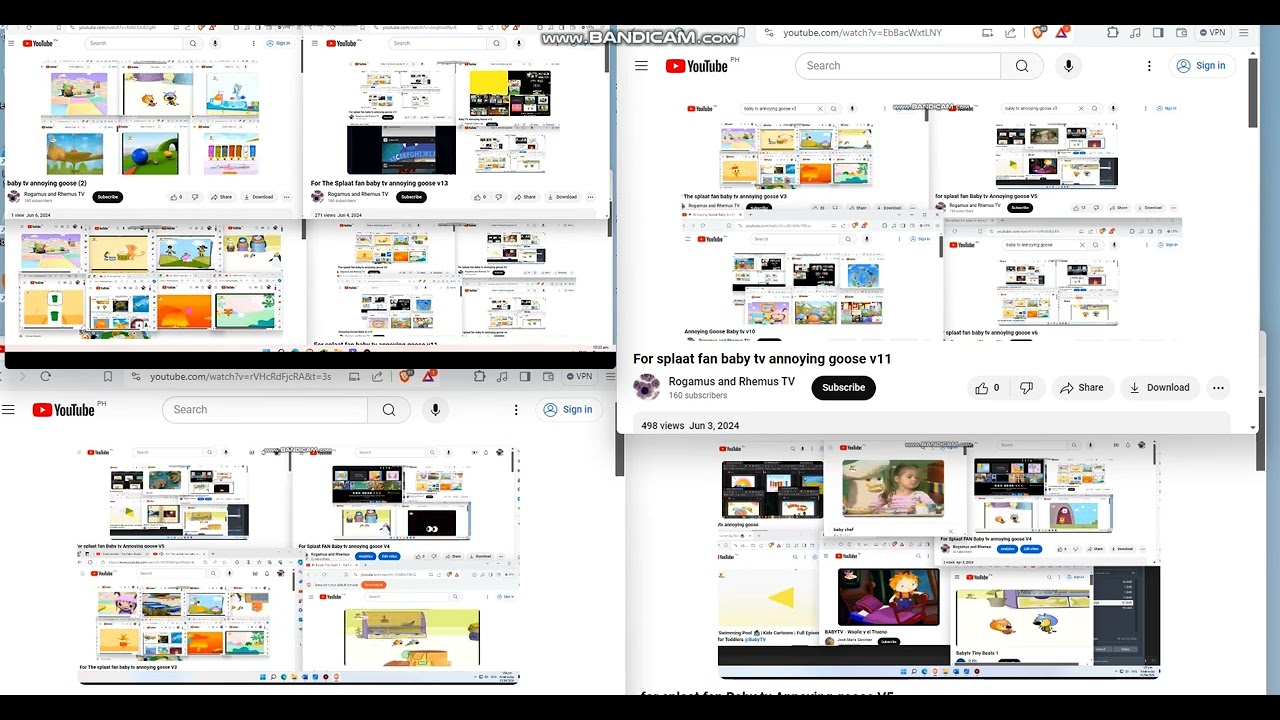Sign in from the rVHcRdFjcRA window

coord(567,410)
